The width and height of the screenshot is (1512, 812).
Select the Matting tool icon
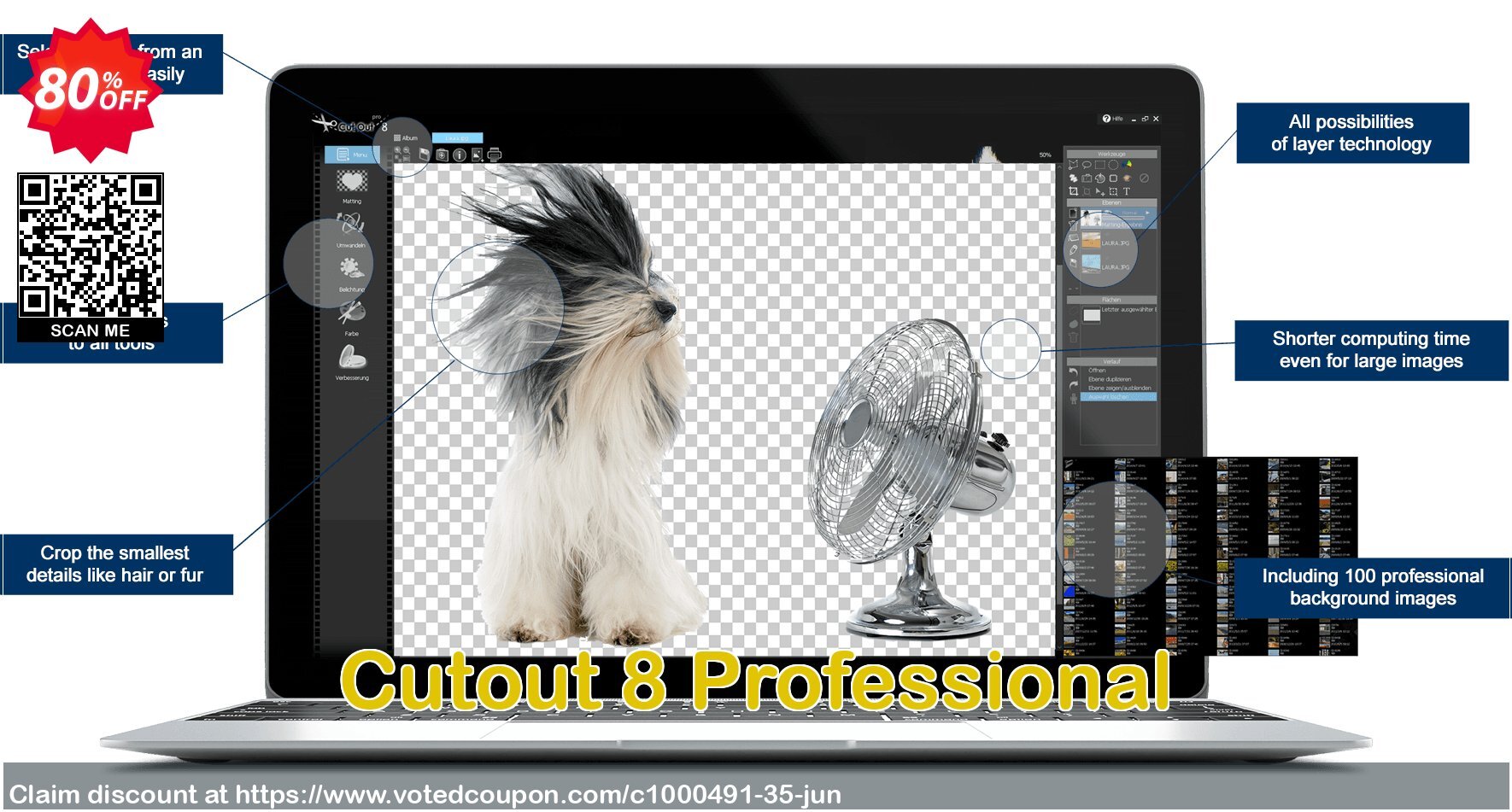[352, 181]
